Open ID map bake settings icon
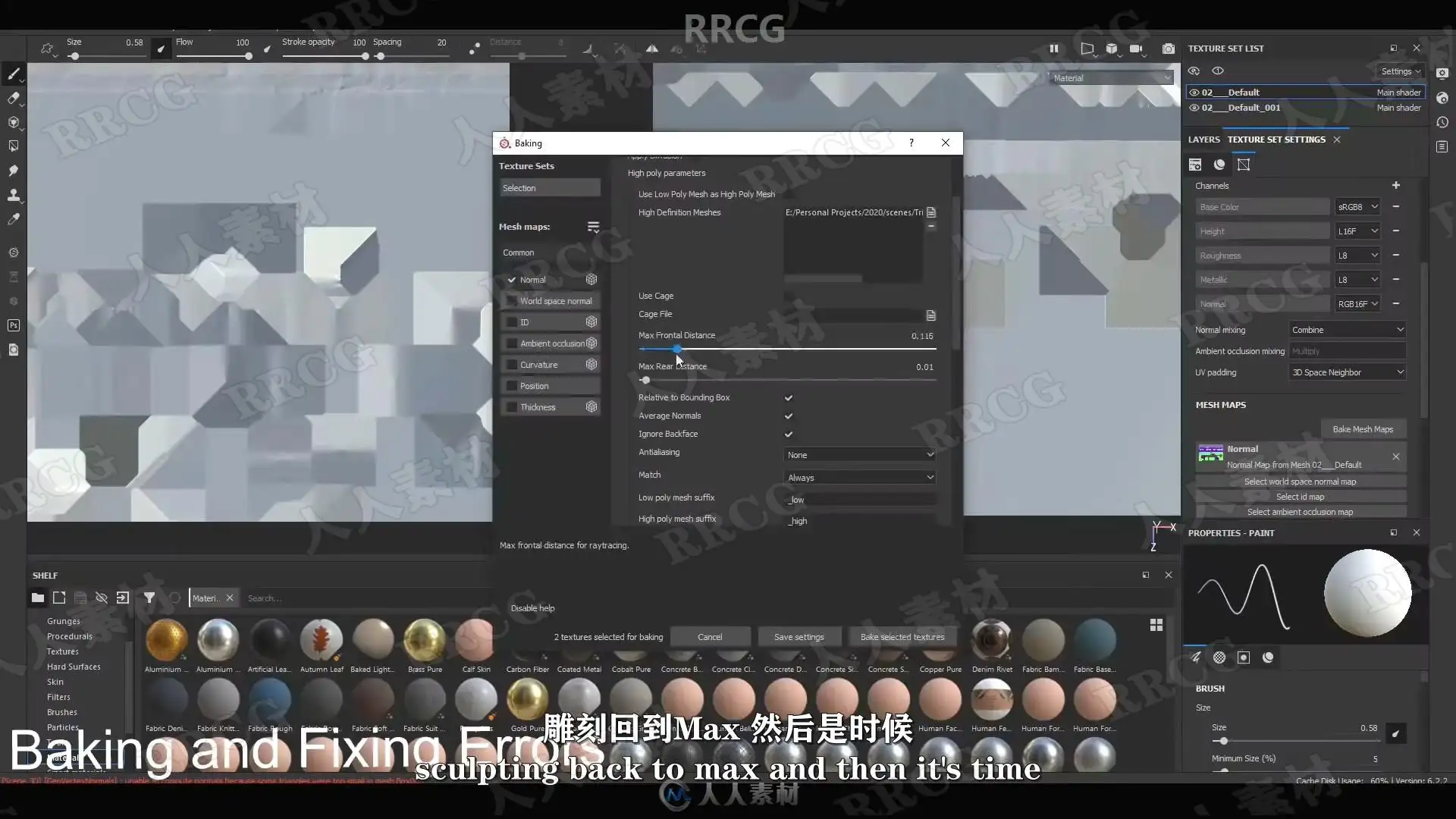 [591, 322]
